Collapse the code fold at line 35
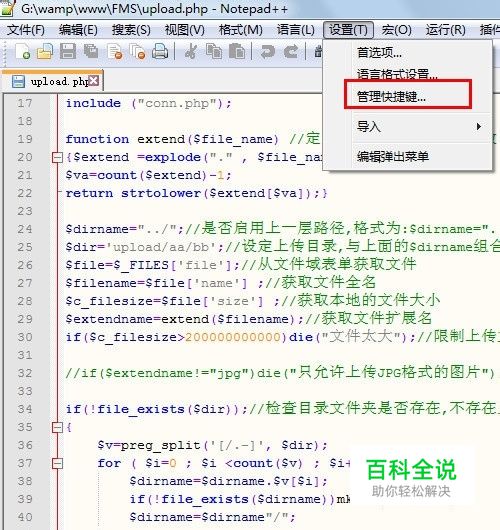The height and width of the screenshot is (530, 500). [57, 428]
